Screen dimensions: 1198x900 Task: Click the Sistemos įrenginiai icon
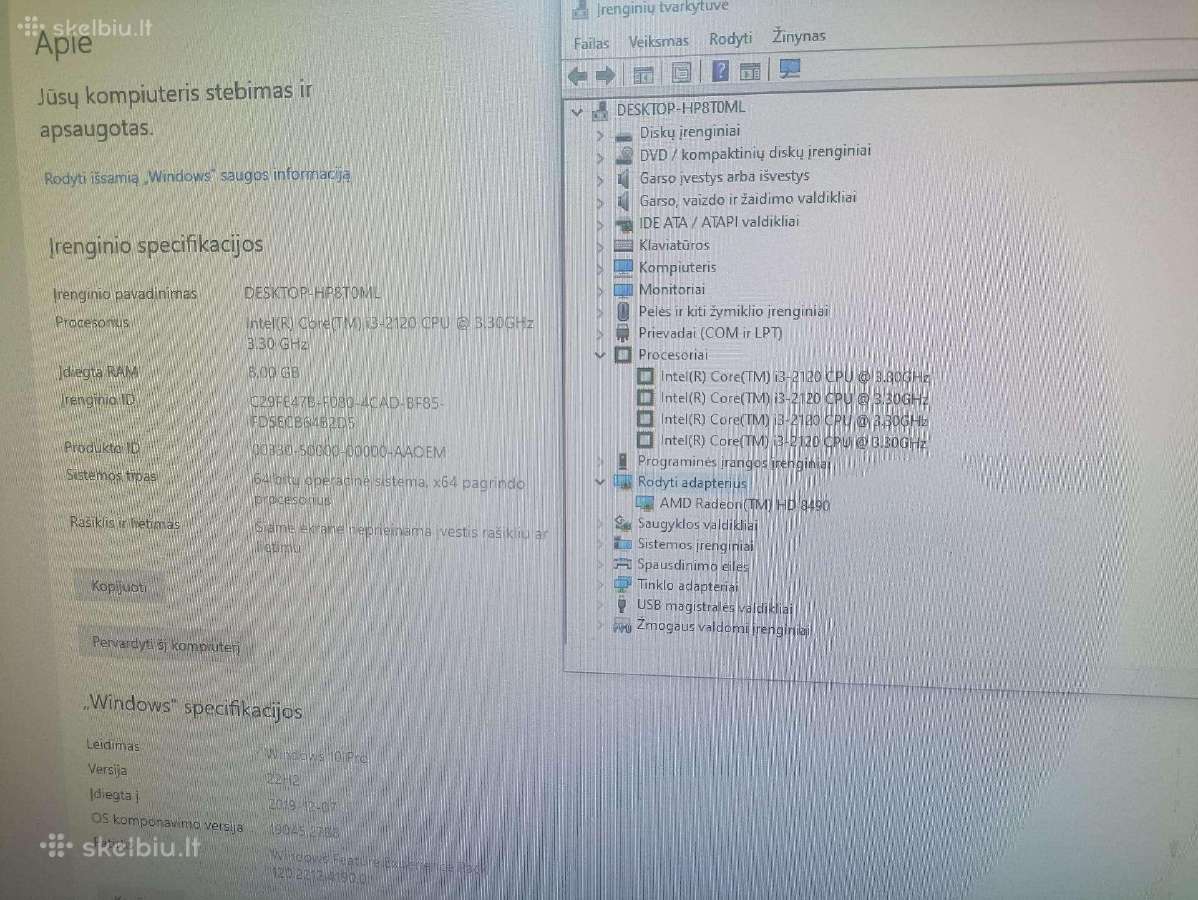623,544
